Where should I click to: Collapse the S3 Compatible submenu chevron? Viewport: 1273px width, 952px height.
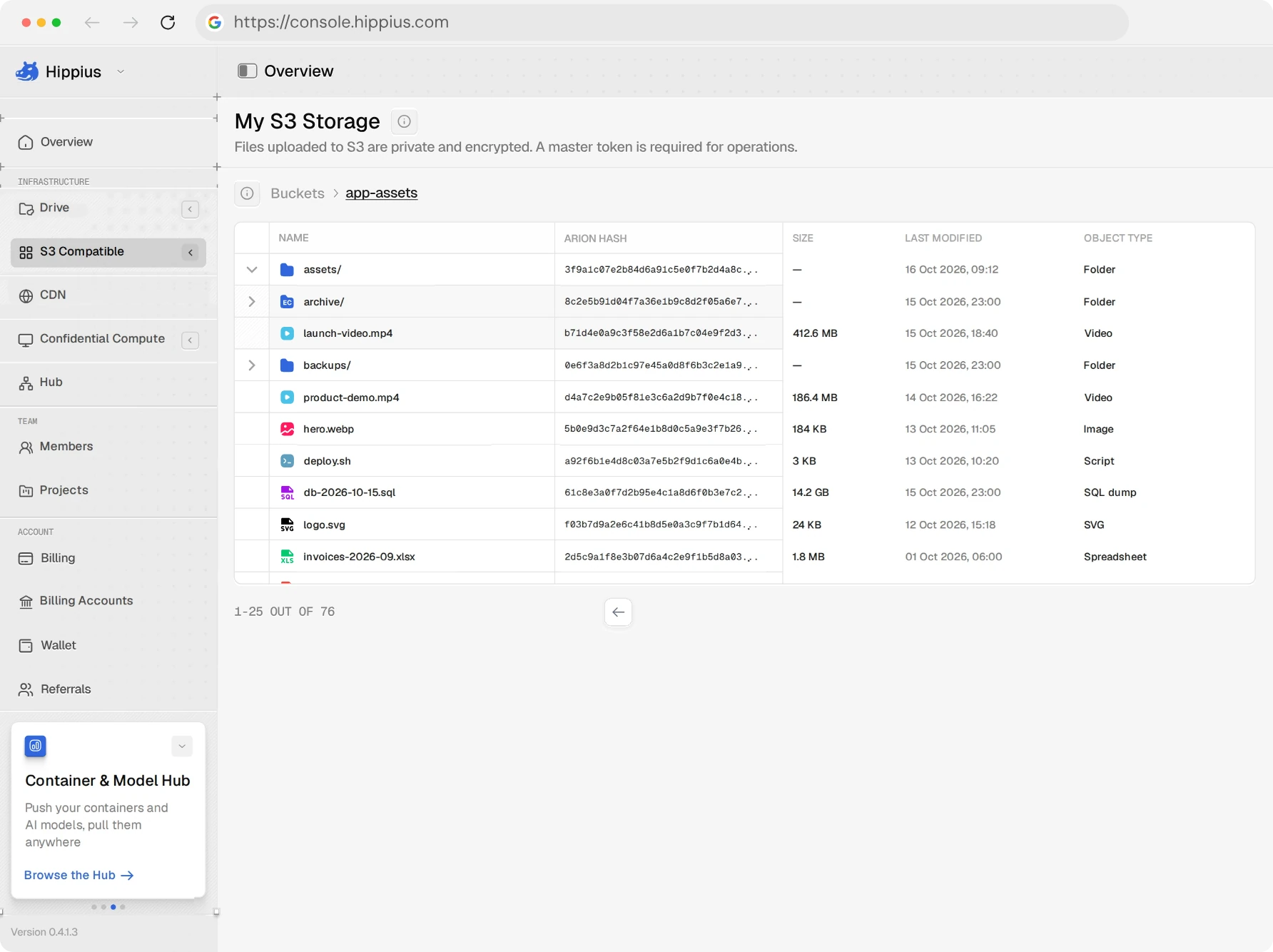[x=191, y=253]
